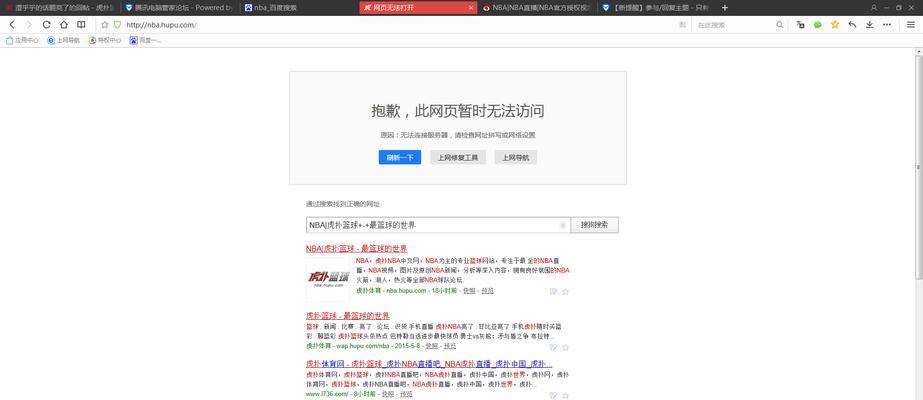Open the user account icon in title bar

874,8
